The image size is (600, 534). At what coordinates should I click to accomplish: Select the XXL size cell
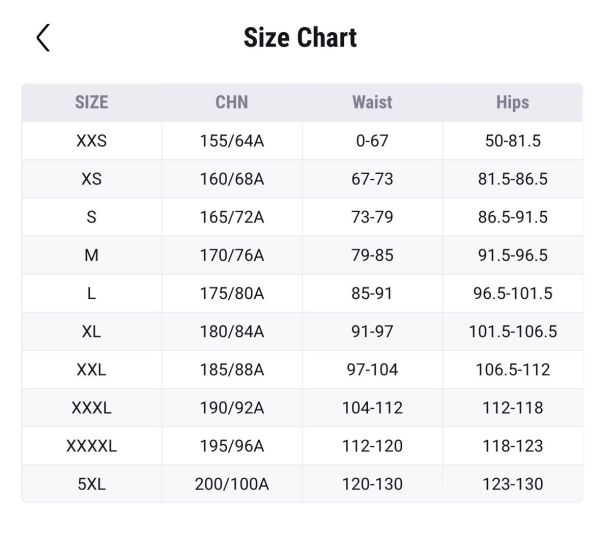[x=91, y=369]
